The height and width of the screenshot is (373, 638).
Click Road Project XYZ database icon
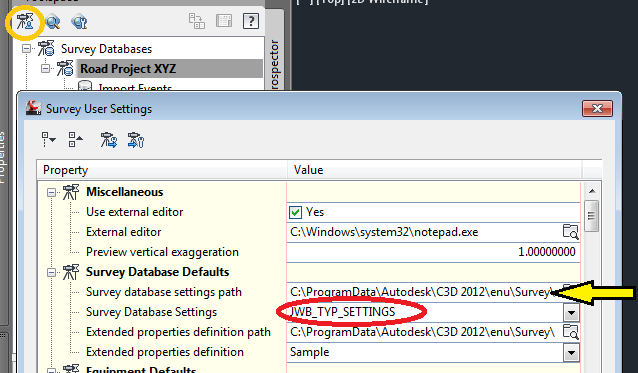point(65,68)
